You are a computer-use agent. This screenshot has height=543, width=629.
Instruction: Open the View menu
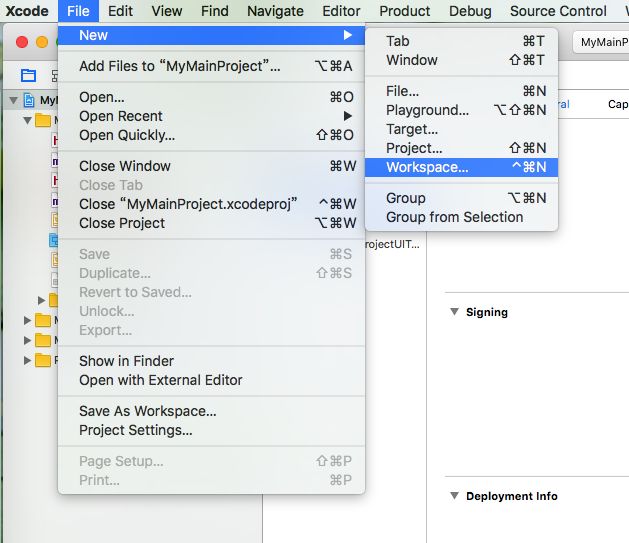click(x=167, y=11)
